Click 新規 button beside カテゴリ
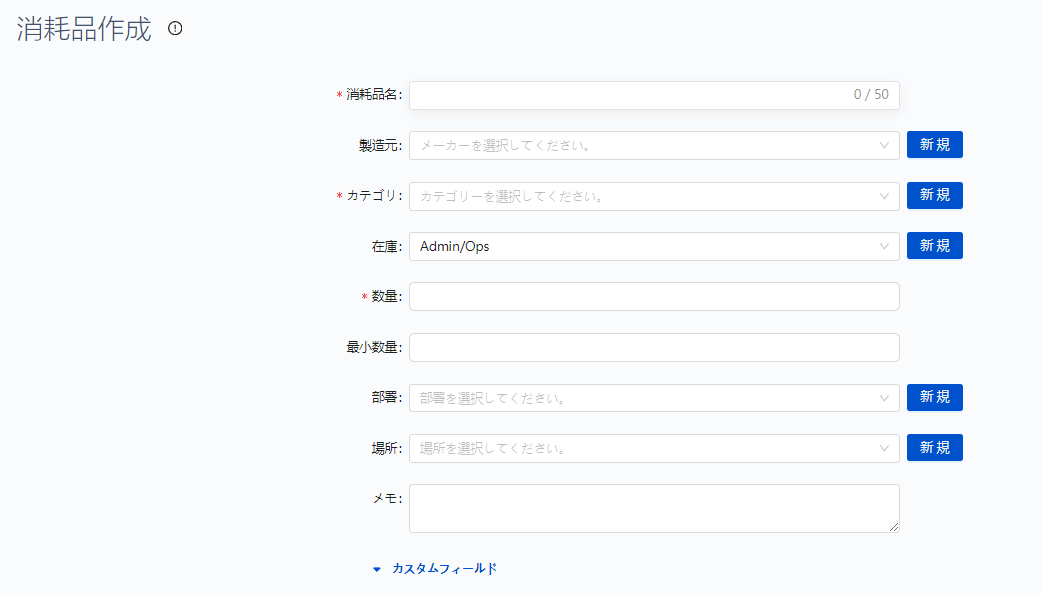 pyautogui.click(x=934, y=195)
